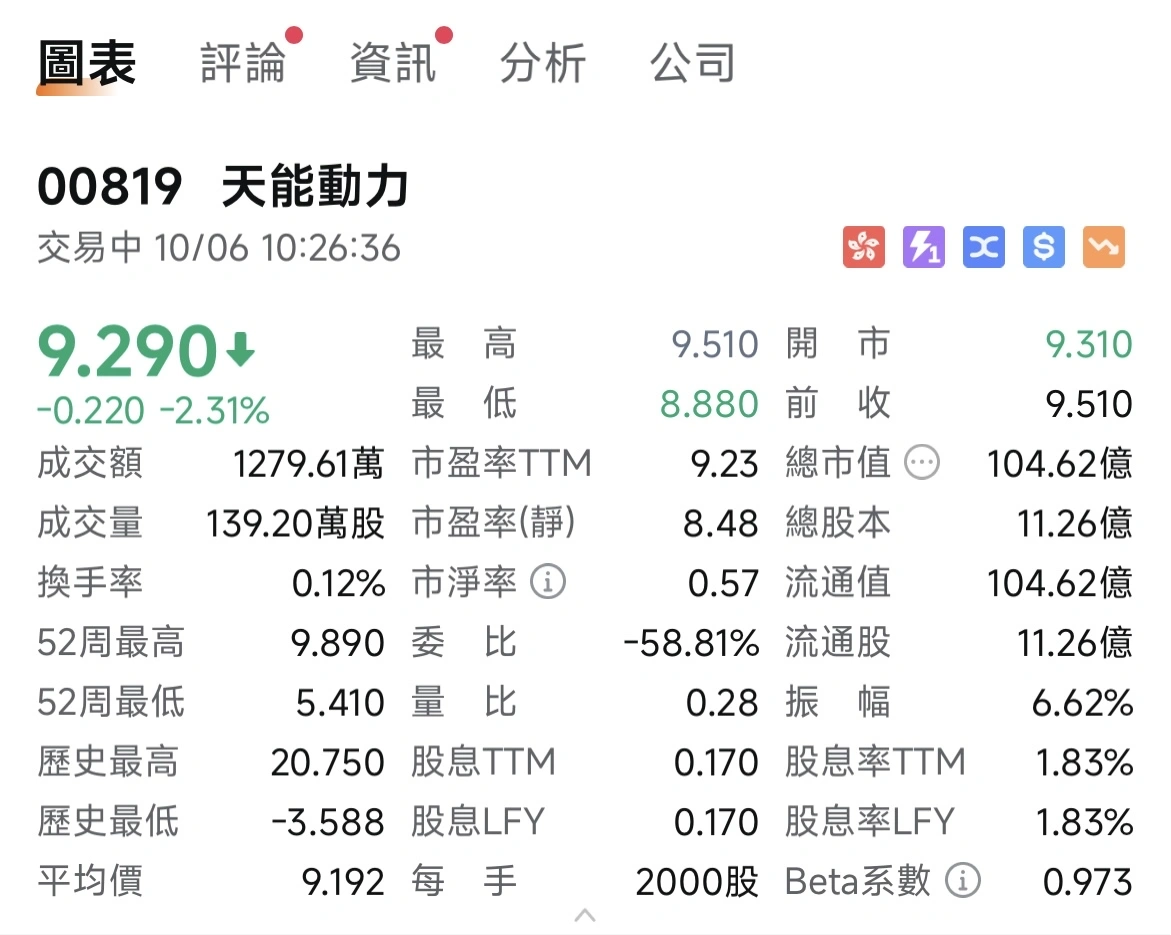Switch to the 評論 comments tab
This screenshot has height=935, width=1171.
tap(243, 63)
